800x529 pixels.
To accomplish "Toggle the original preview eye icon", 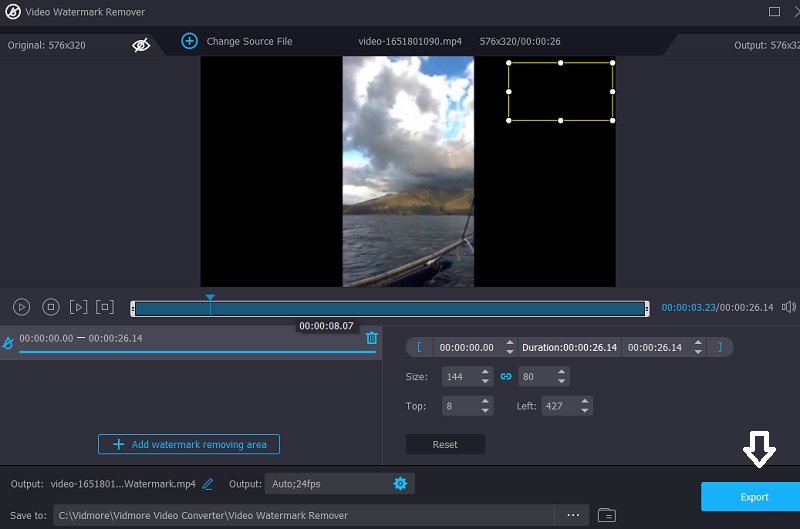I will click(141, 45).
